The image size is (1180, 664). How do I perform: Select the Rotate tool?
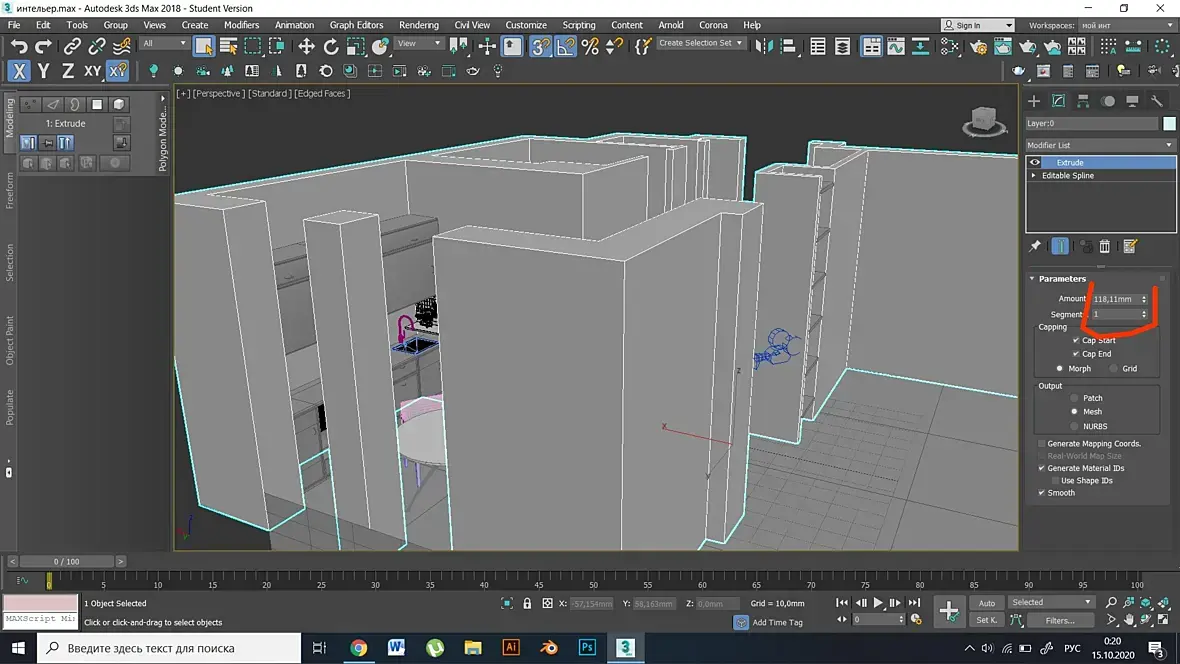(331, 46)
